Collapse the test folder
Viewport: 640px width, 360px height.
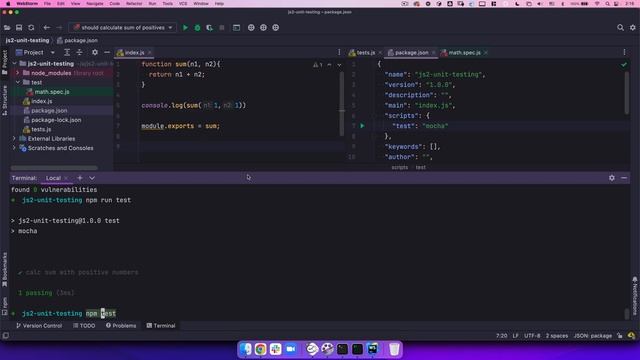(x=18, y=82)
